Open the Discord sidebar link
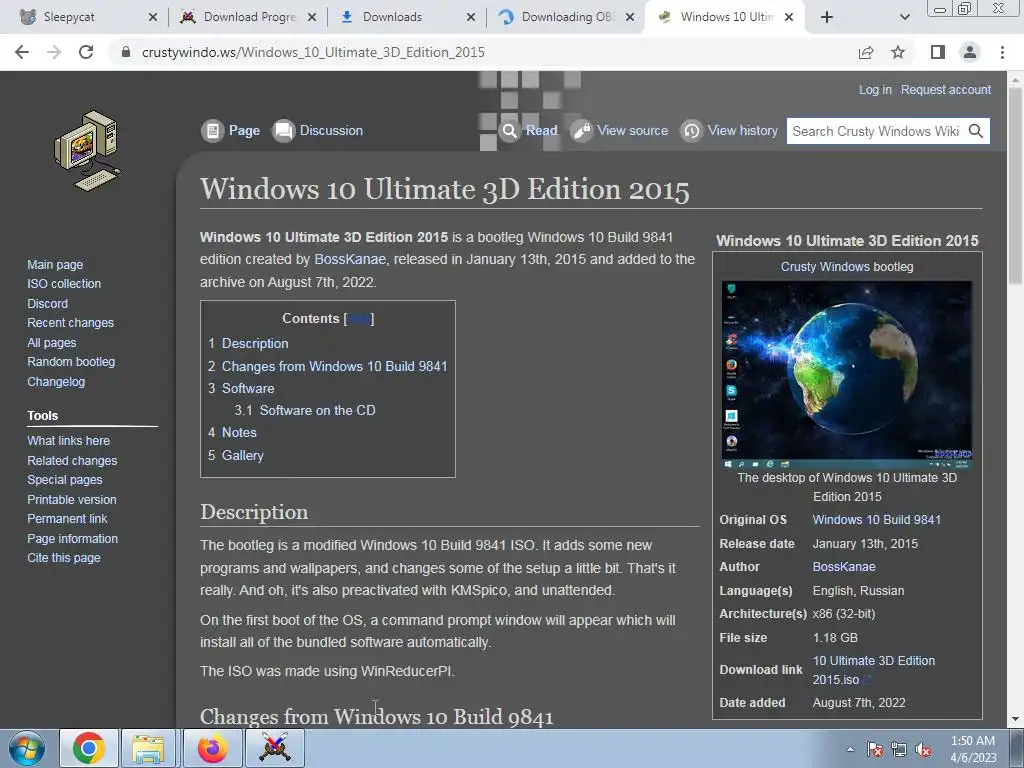Screen dimensions: 1024x768 point(47,304)
